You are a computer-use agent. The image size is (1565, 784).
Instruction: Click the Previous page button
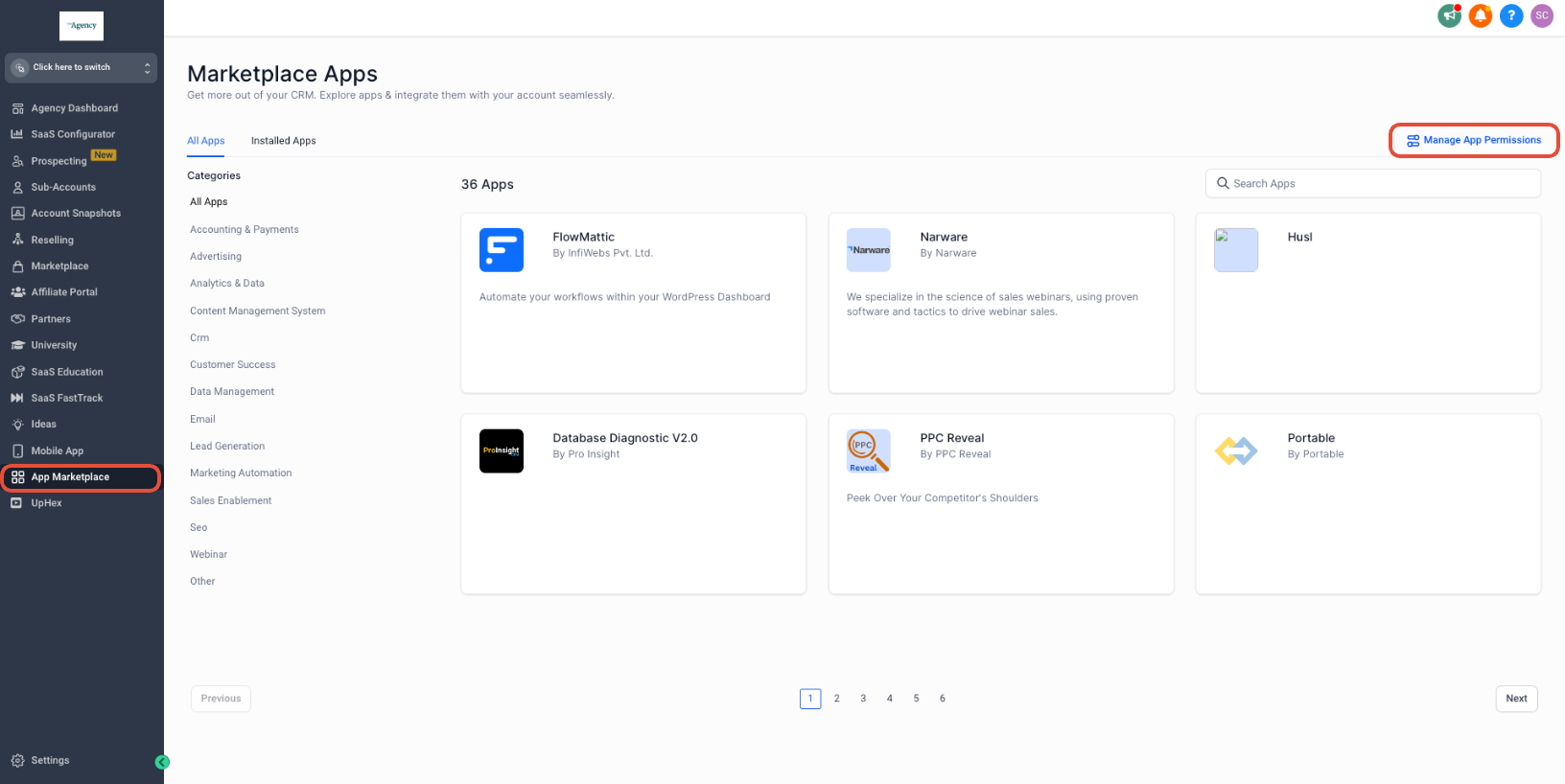pos(222,699)
